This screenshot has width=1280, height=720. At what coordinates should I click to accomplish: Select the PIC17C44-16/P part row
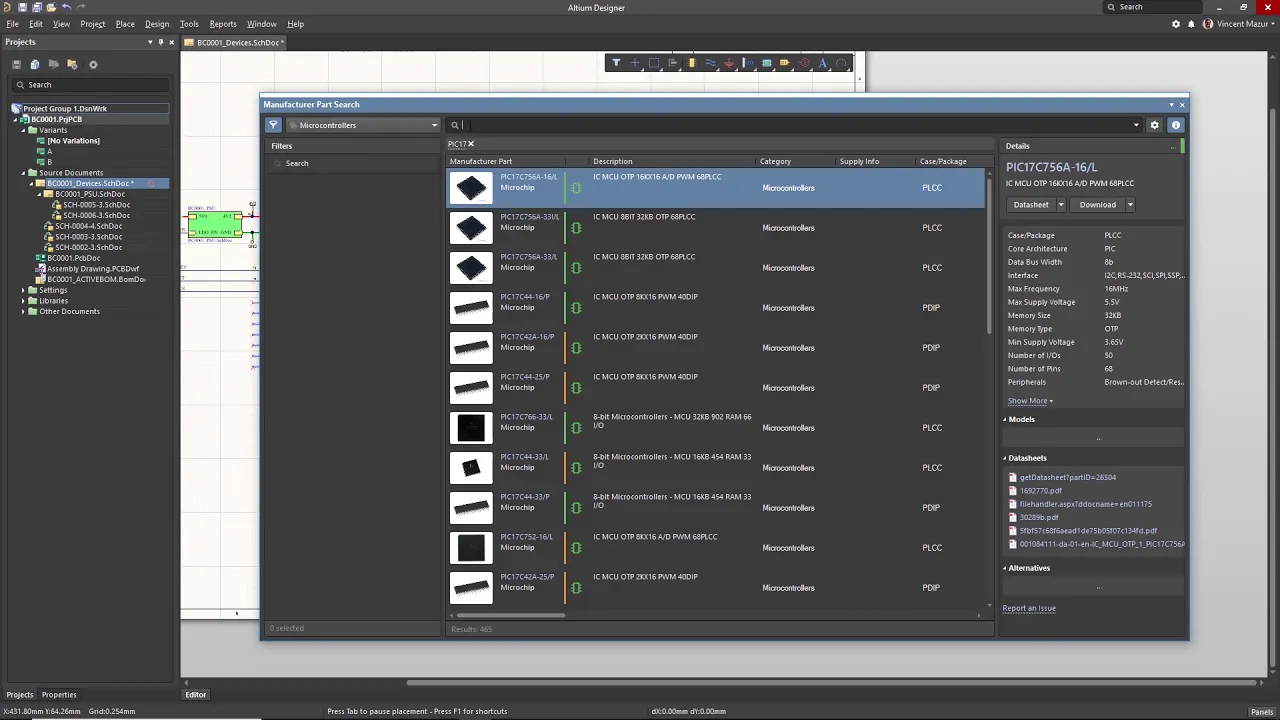[x=716, y=308]
